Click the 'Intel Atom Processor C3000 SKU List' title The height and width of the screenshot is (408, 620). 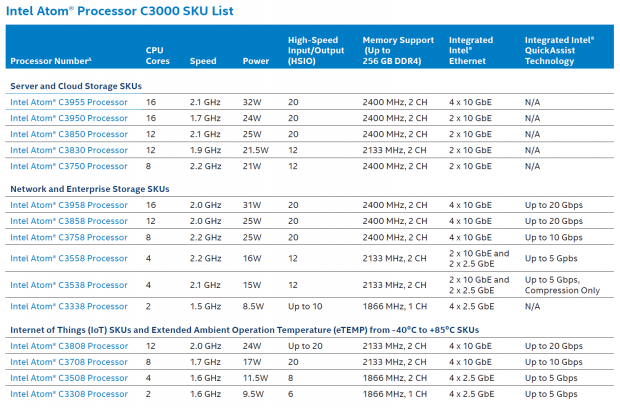[120, 11]
